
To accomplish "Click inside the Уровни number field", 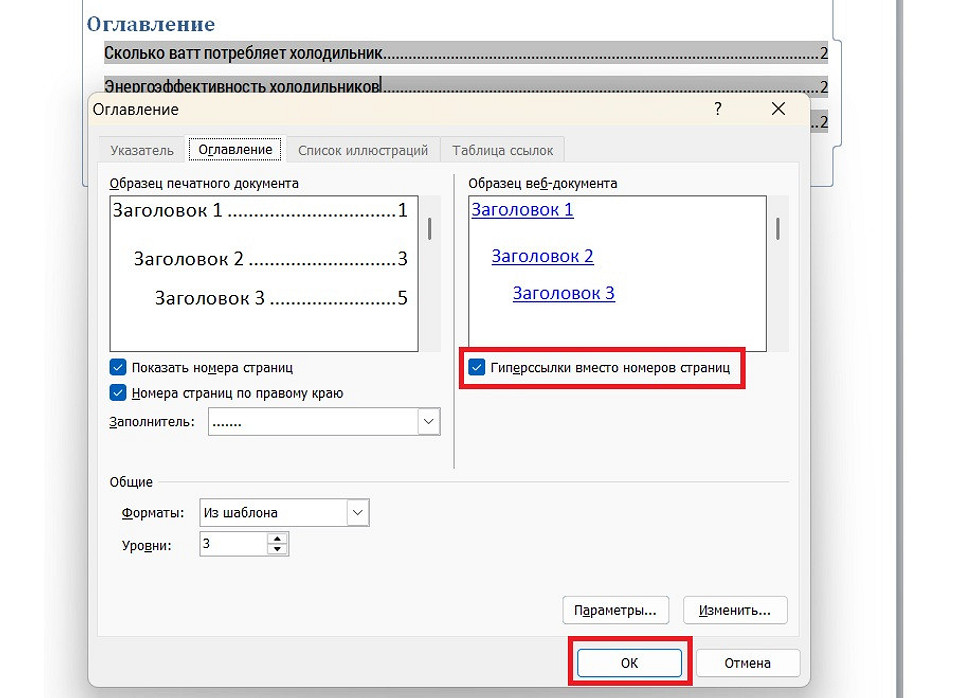I will click(x=232, y=544).
